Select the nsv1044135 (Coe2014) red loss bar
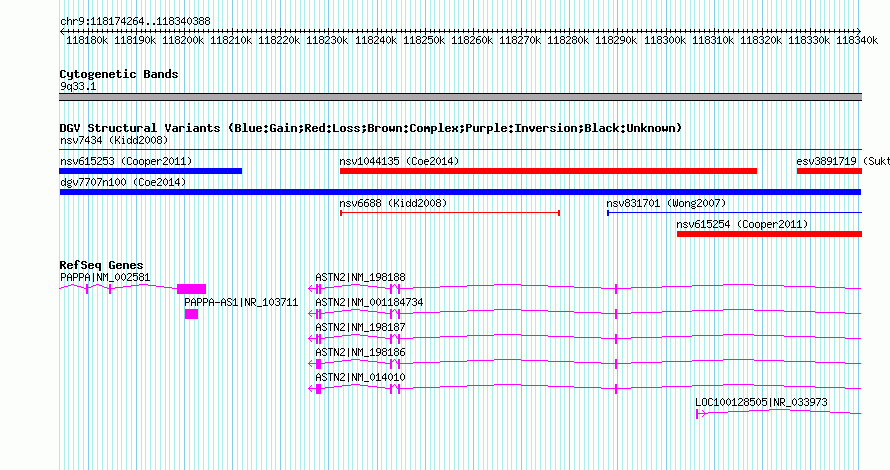 (x=548, y=171)
